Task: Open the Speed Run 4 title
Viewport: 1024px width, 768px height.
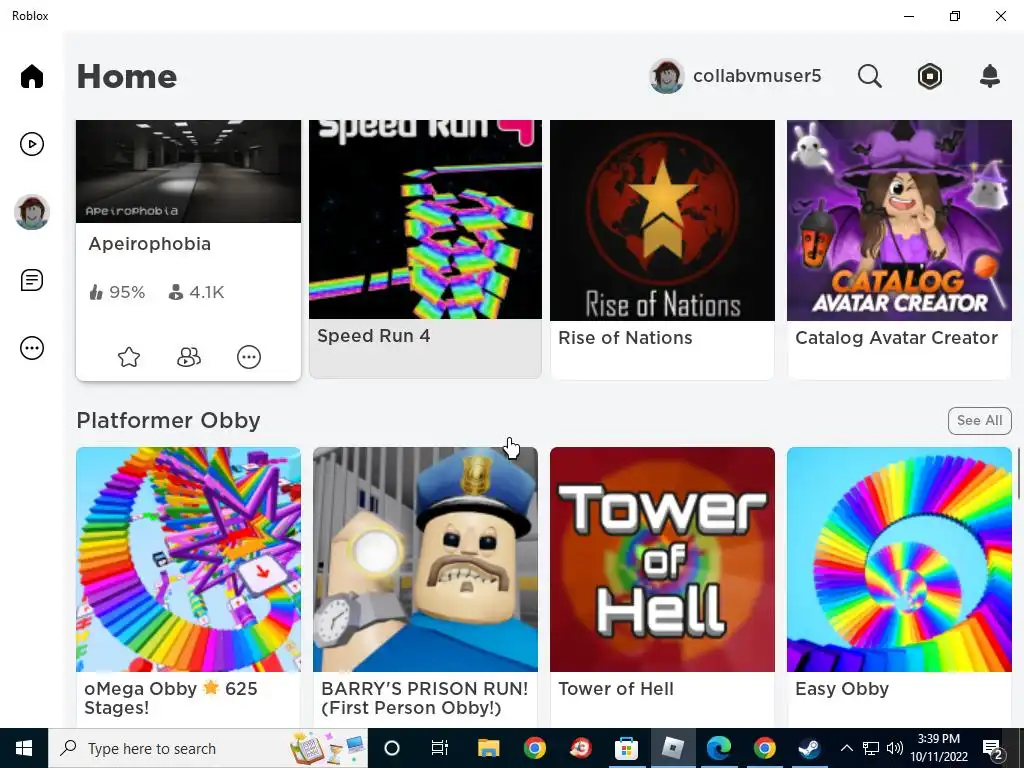Action: [374, 336]
